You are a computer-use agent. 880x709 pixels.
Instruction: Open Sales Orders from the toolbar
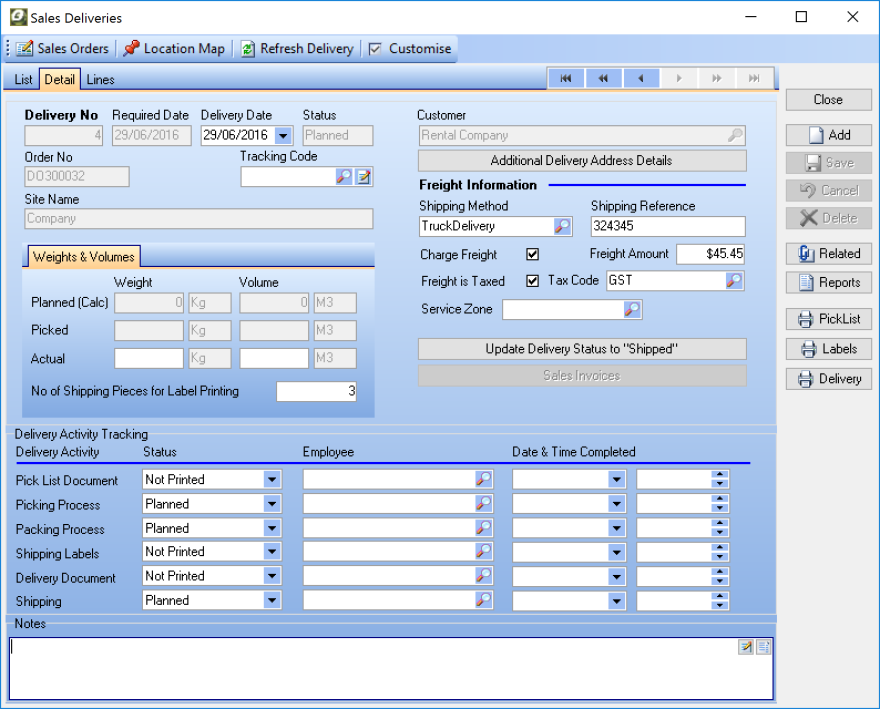click(x=62, y=49)
